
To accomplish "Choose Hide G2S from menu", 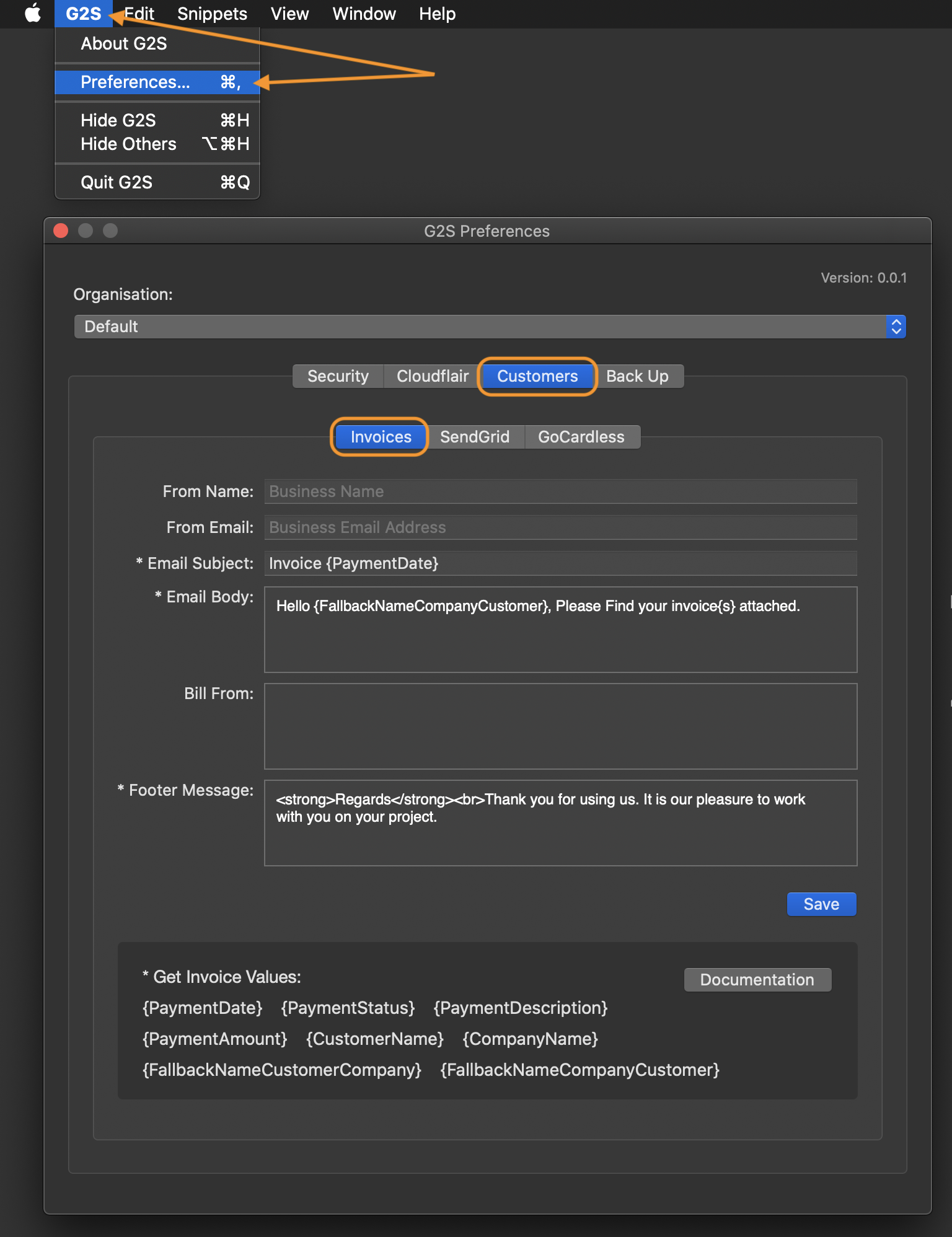I will pyautogui.click(x=157, y=120).
